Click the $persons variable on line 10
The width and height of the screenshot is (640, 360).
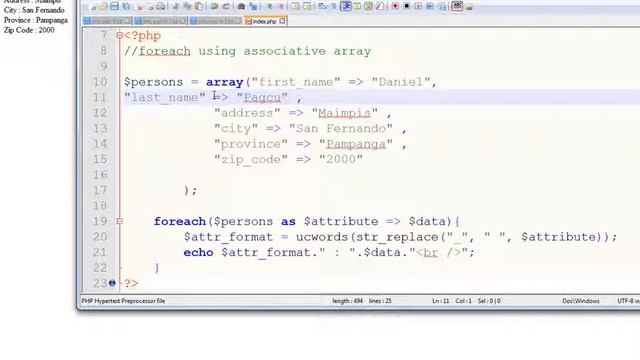pos(153,82)
